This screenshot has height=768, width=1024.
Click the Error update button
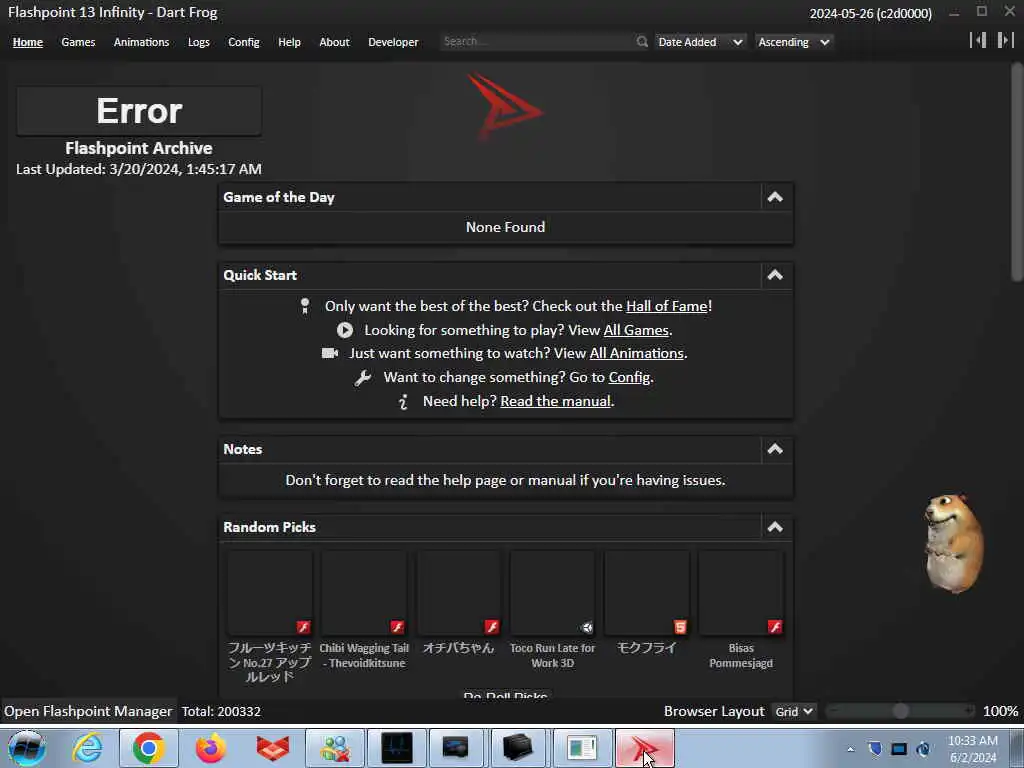point(139,110)
